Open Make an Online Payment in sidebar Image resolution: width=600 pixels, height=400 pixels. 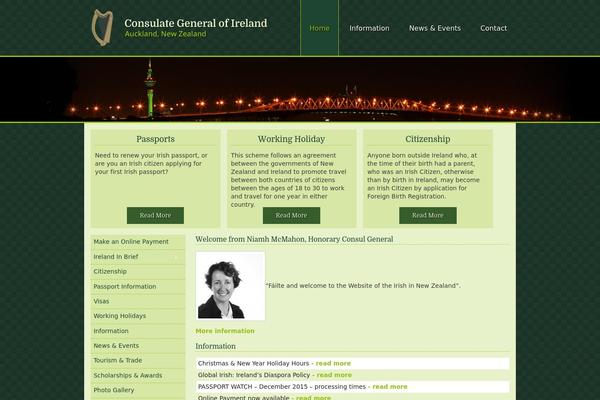coord(138,242)
